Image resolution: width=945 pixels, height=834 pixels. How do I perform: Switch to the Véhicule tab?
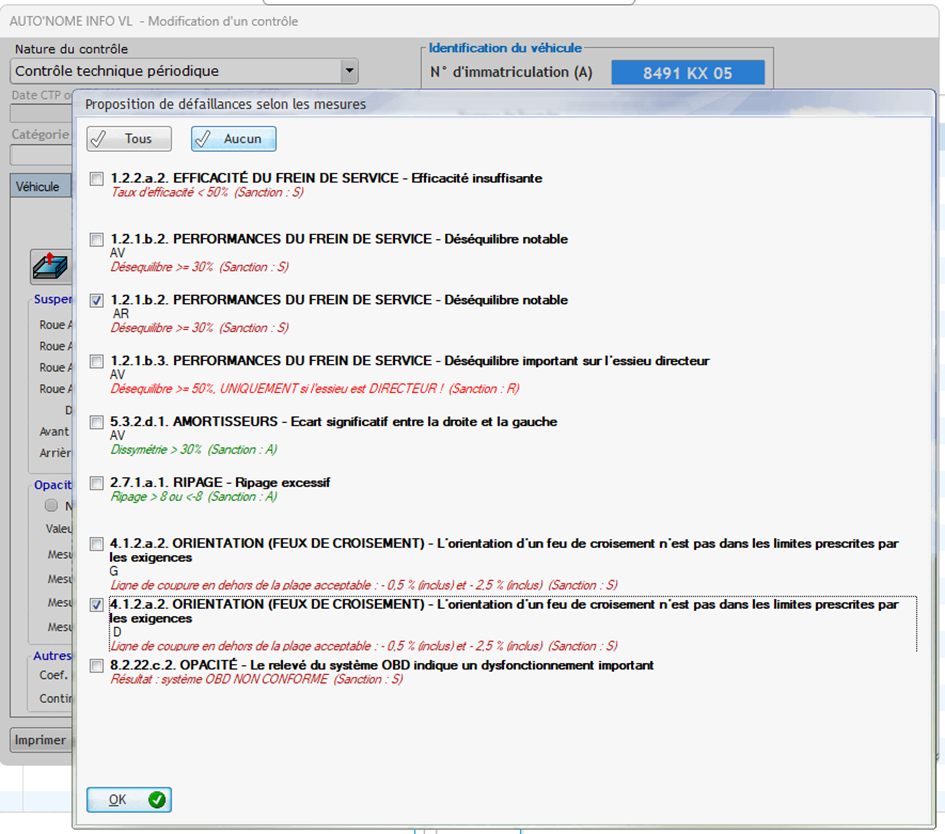point(38,187)
